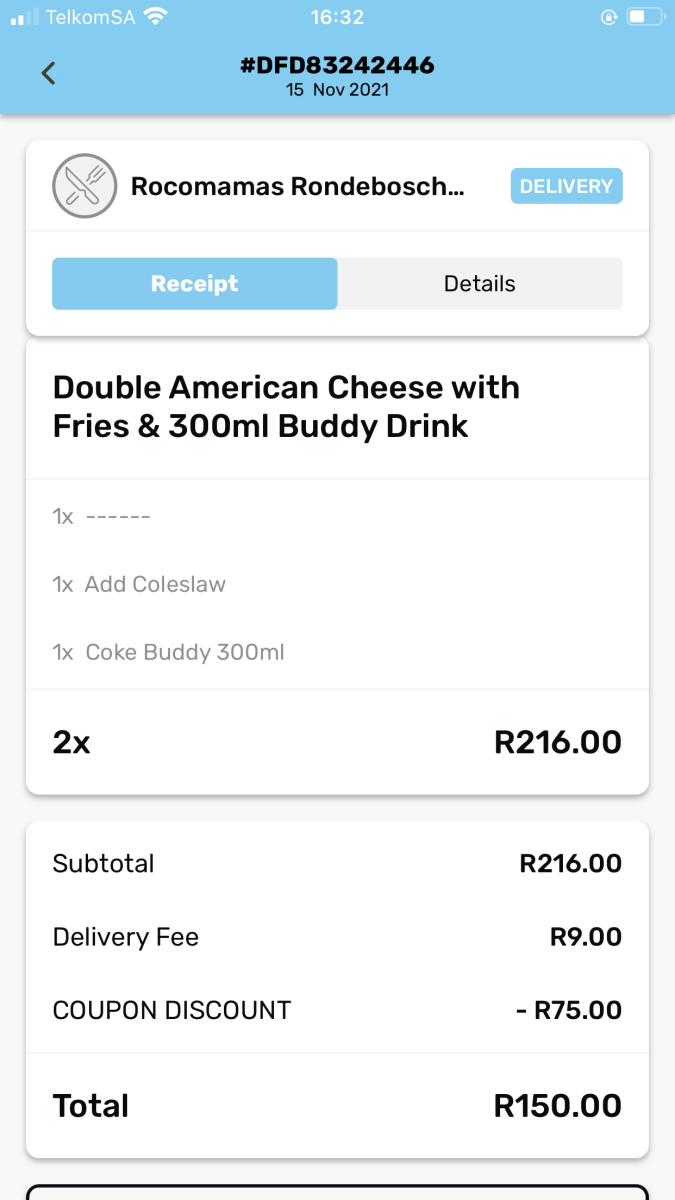Tap the back arrow icon
This screenshot has height=1200, width=675.
(x=48, y=73)
